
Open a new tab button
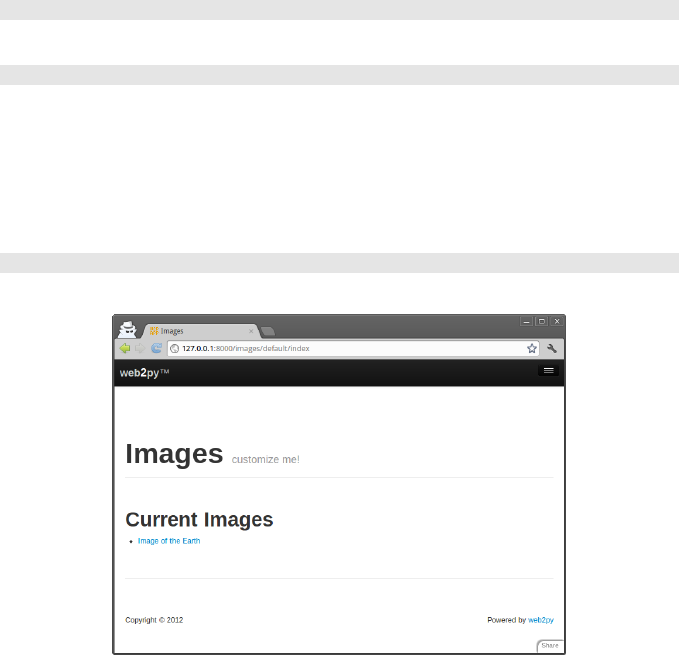click(268, 332)
